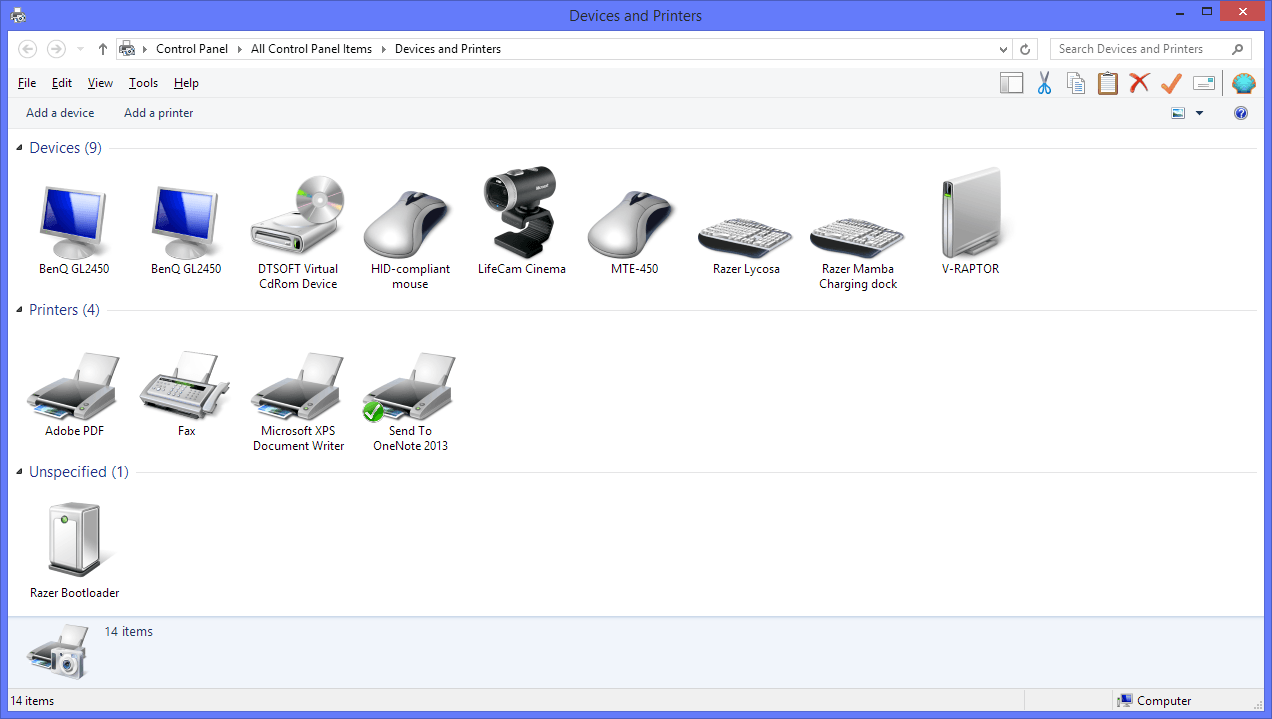The width and height of the screenshot is (1272, 719).
Task: Collapse the Printers (4) group
Action: [x=20, y=310]
